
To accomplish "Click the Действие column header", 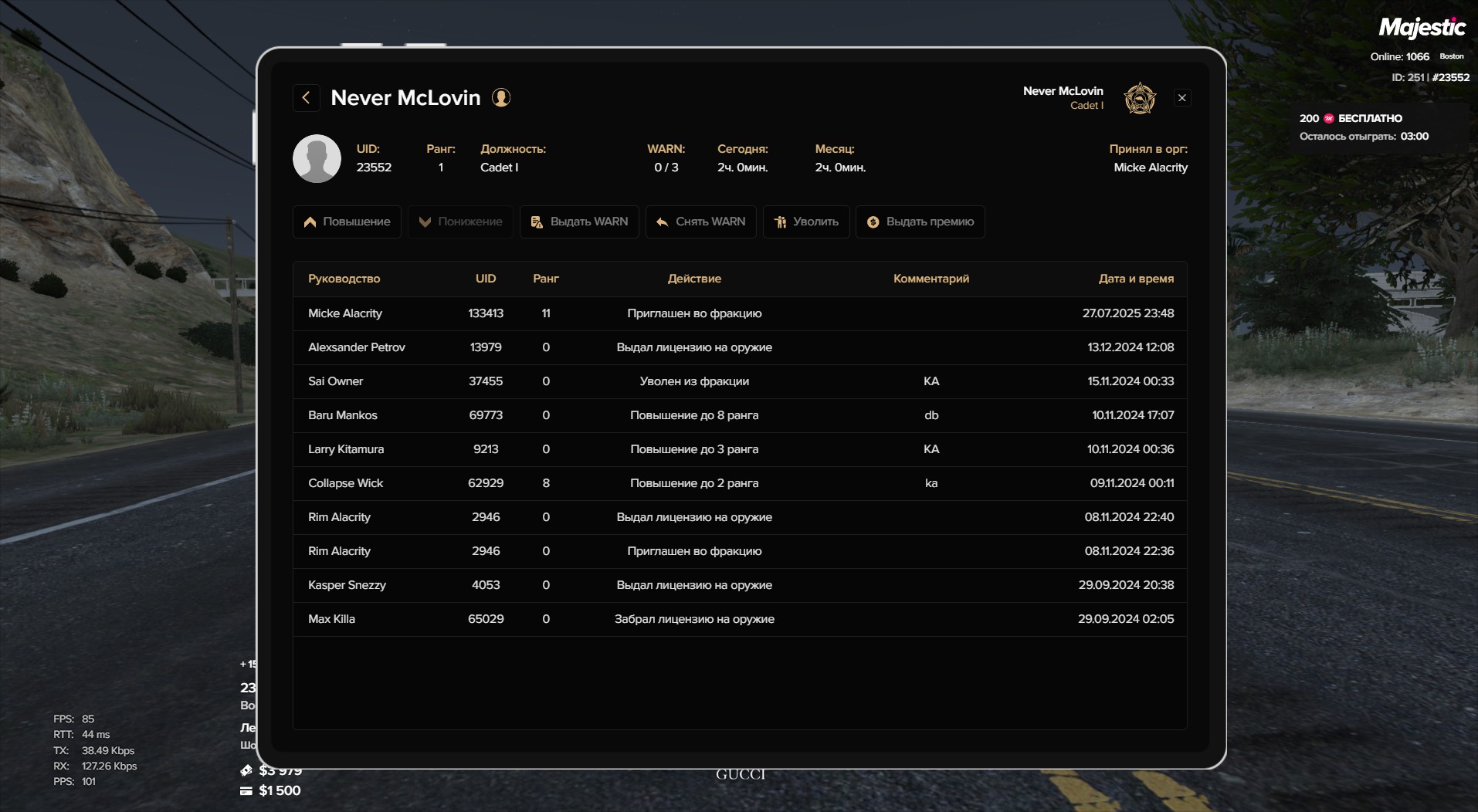I will point(694,279).
